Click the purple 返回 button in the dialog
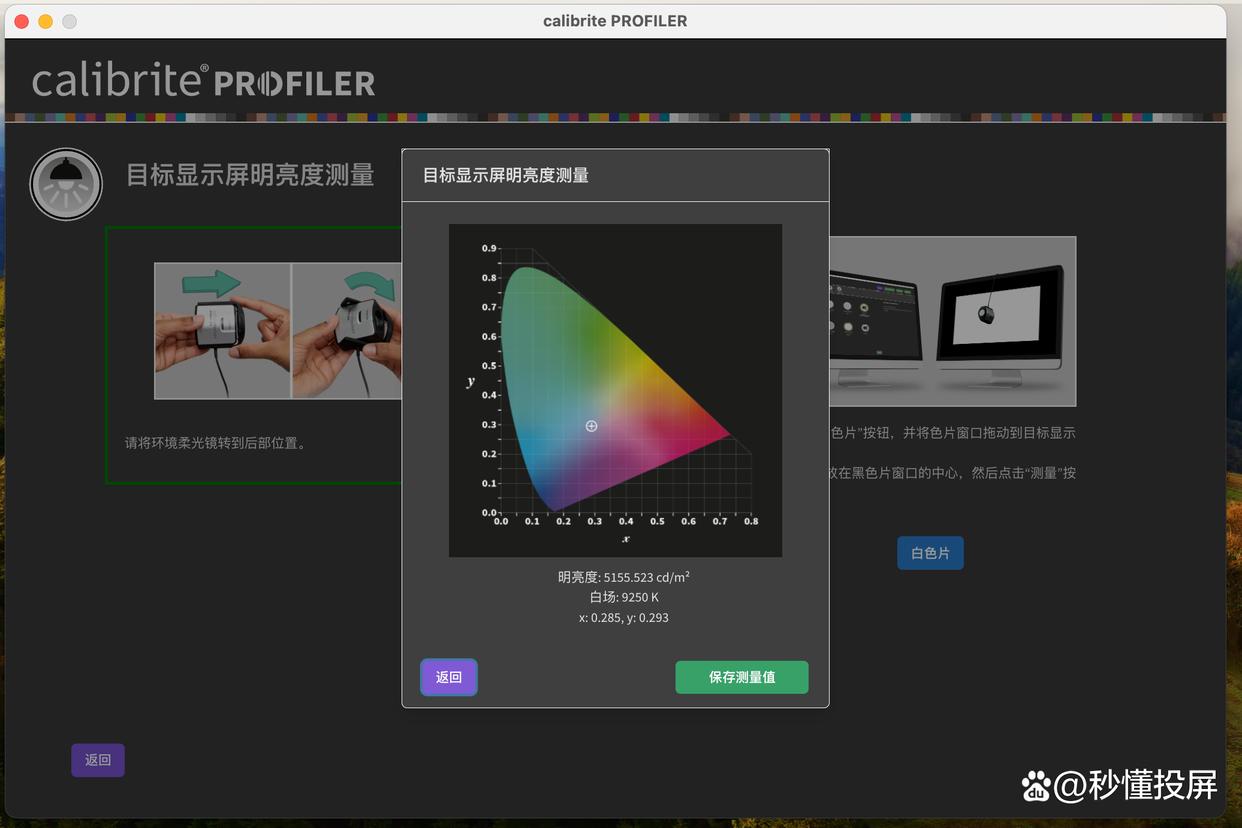Image resolution: width=1242 pixels, height=828 pixels. (449, 677)
